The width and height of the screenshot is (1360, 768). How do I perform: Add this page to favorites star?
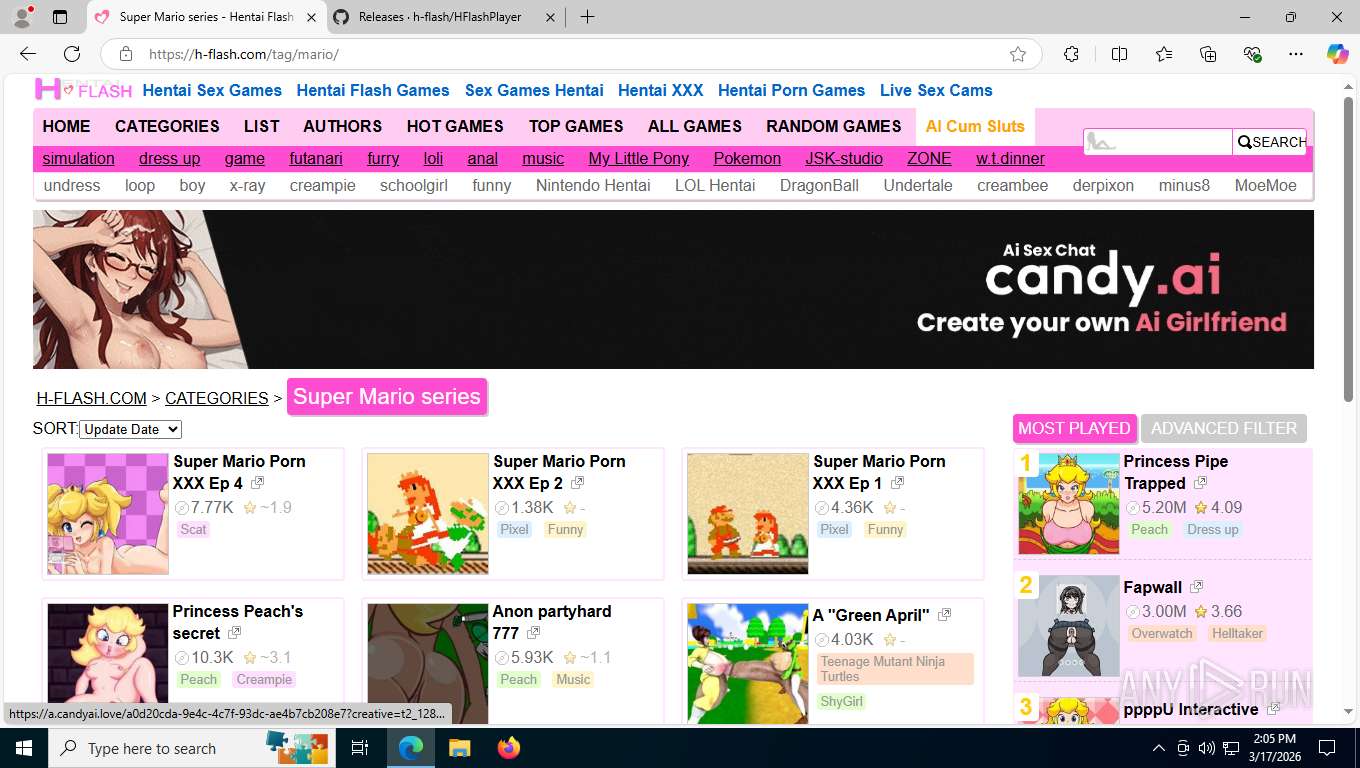[1018, 54]
